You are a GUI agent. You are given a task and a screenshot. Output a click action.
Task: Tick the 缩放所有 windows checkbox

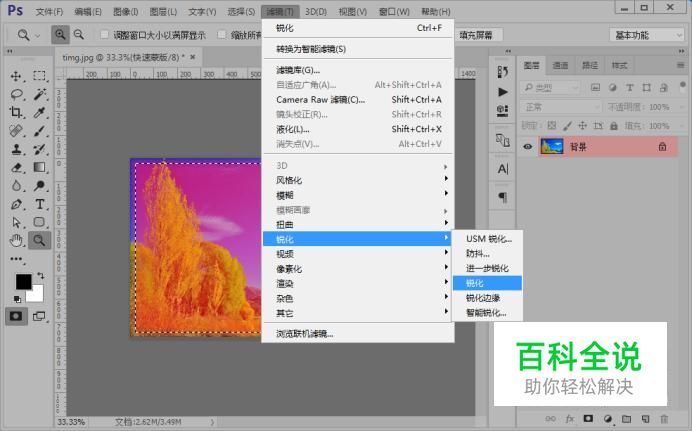coord(222,34)
